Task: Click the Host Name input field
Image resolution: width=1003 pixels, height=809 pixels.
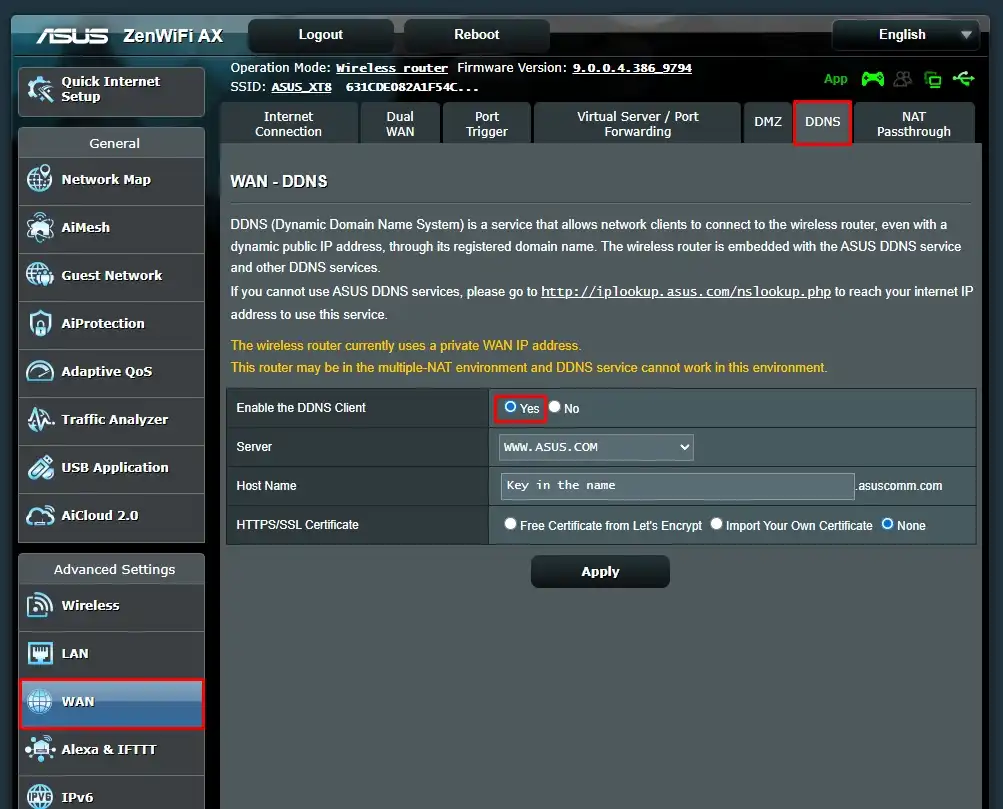Action: 677,486
